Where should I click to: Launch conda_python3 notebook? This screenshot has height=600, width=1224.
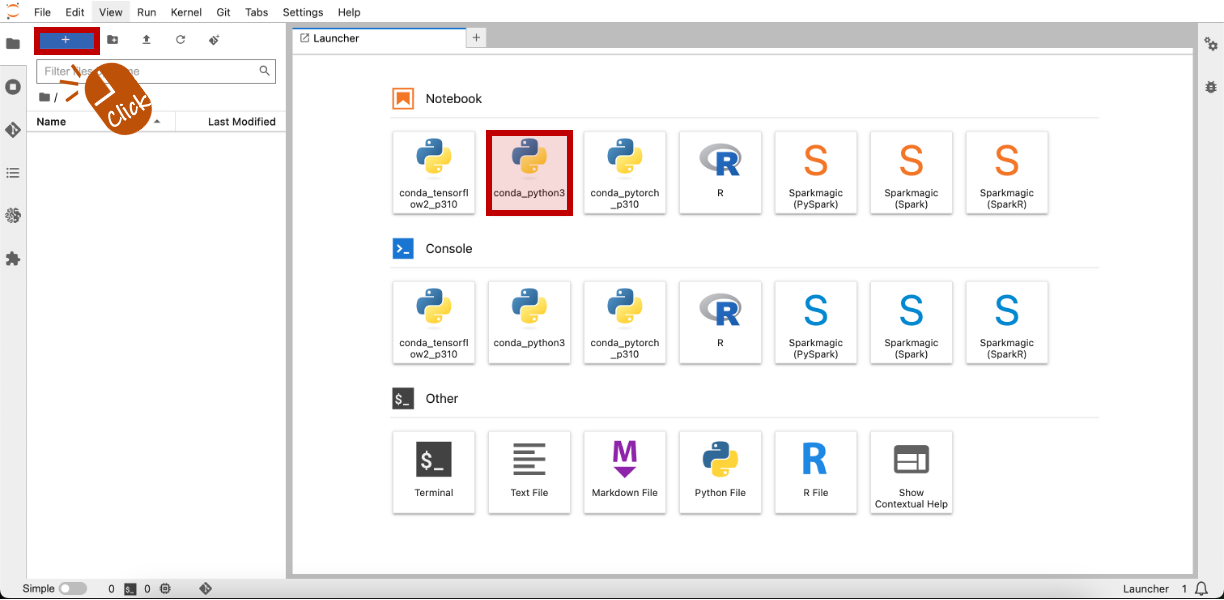pyautogui.click(x=529, y=172)
